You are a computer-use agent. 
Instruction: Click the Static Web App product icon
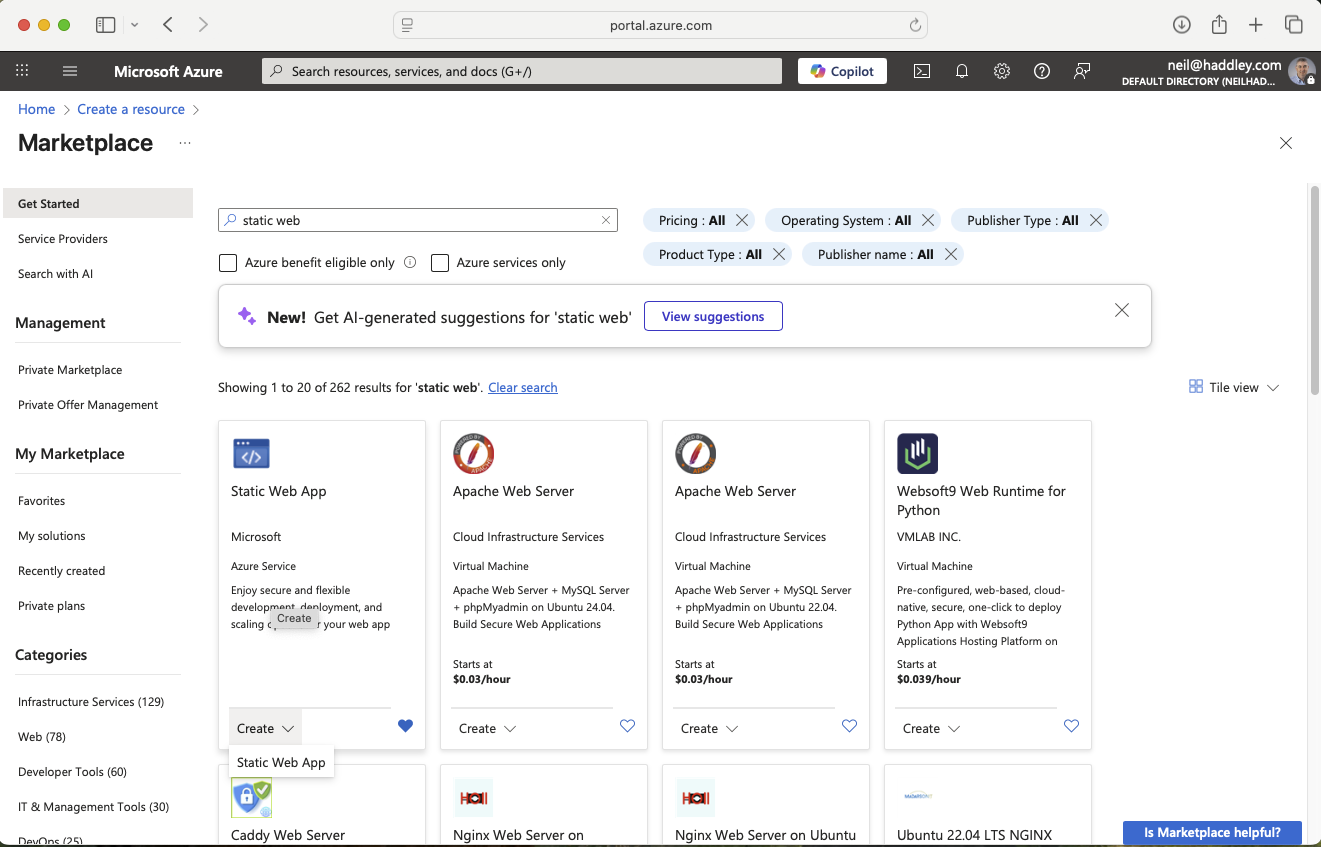pos(251,453)
